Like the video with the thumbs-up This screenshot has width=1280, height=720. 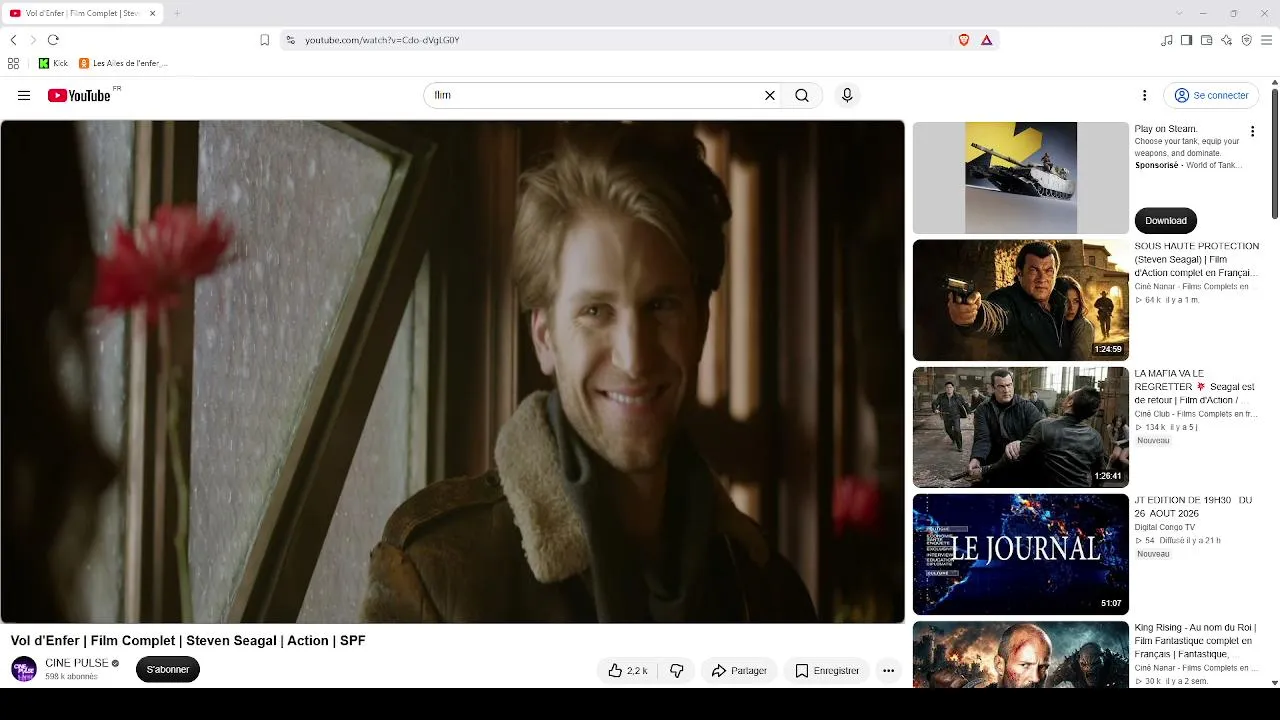point(628,670)
